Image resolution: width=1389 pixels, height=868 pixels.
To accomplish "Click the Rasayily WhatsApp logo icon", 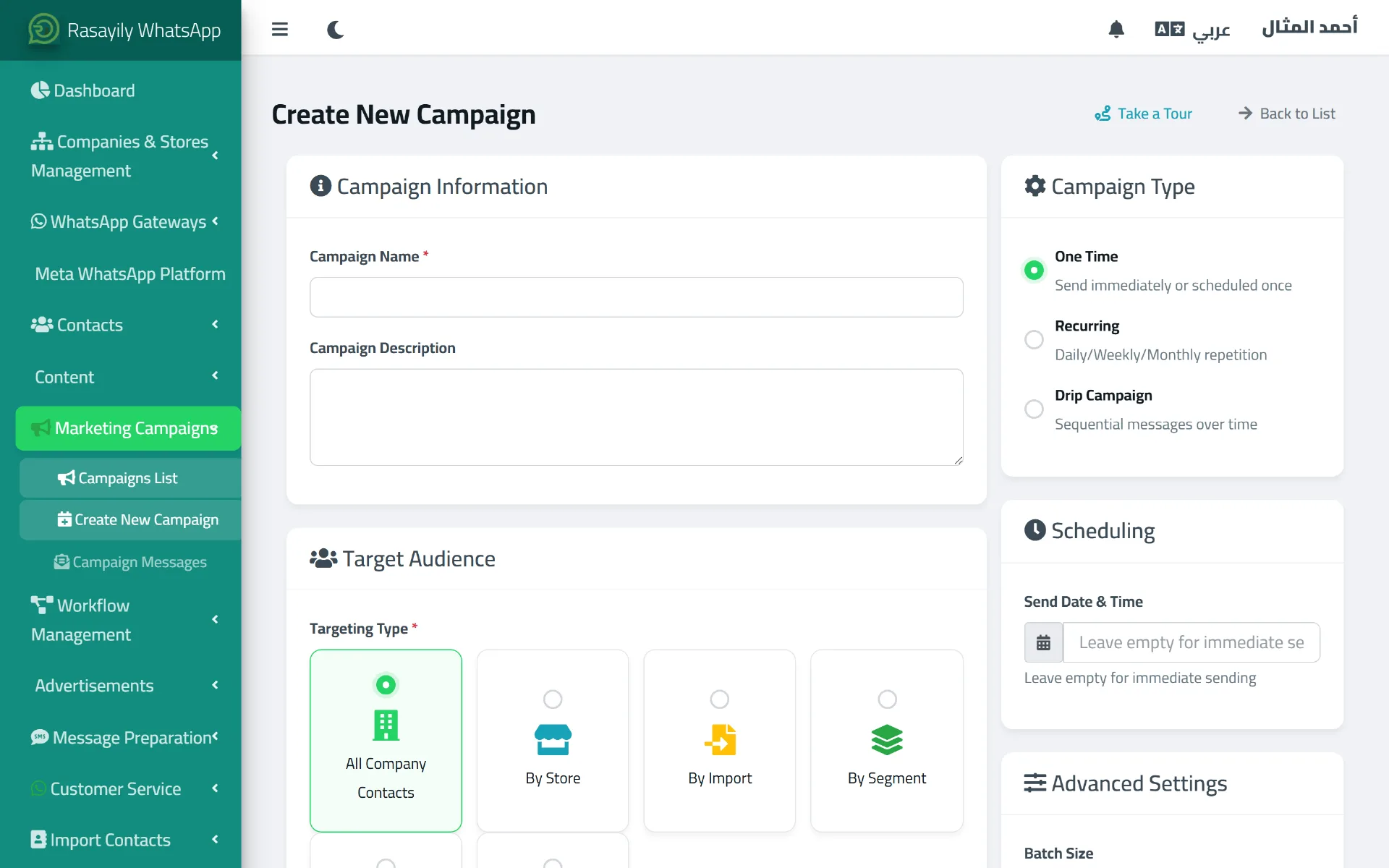I will tap(43, 30).
